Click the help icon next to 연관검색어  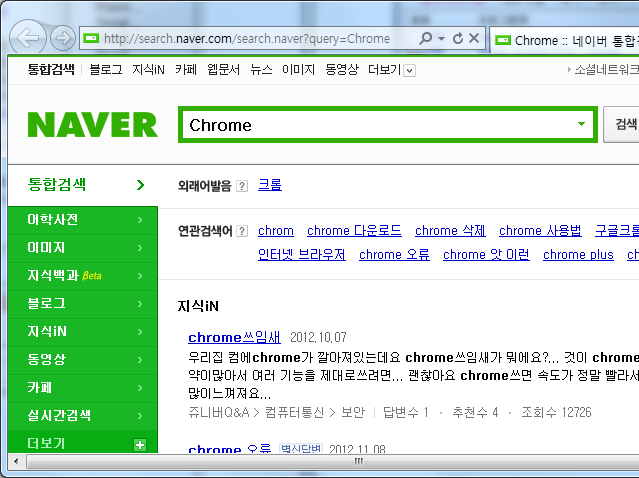pyautogui.click(x=242, y=231)
